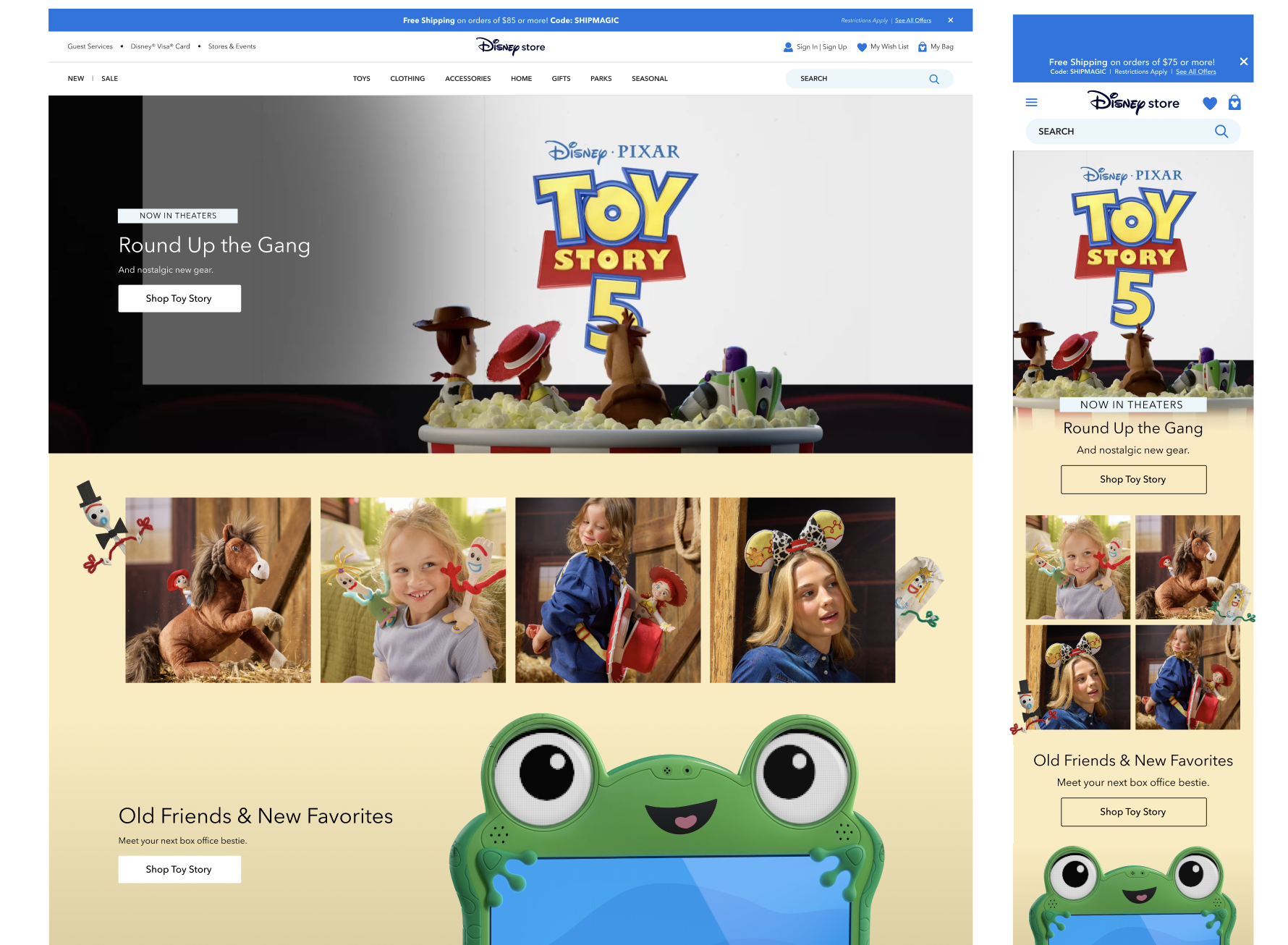This screenshot has width=1288, height=945.
Task: Click the desktop frog tablet case image
Action: coord(669,829)
